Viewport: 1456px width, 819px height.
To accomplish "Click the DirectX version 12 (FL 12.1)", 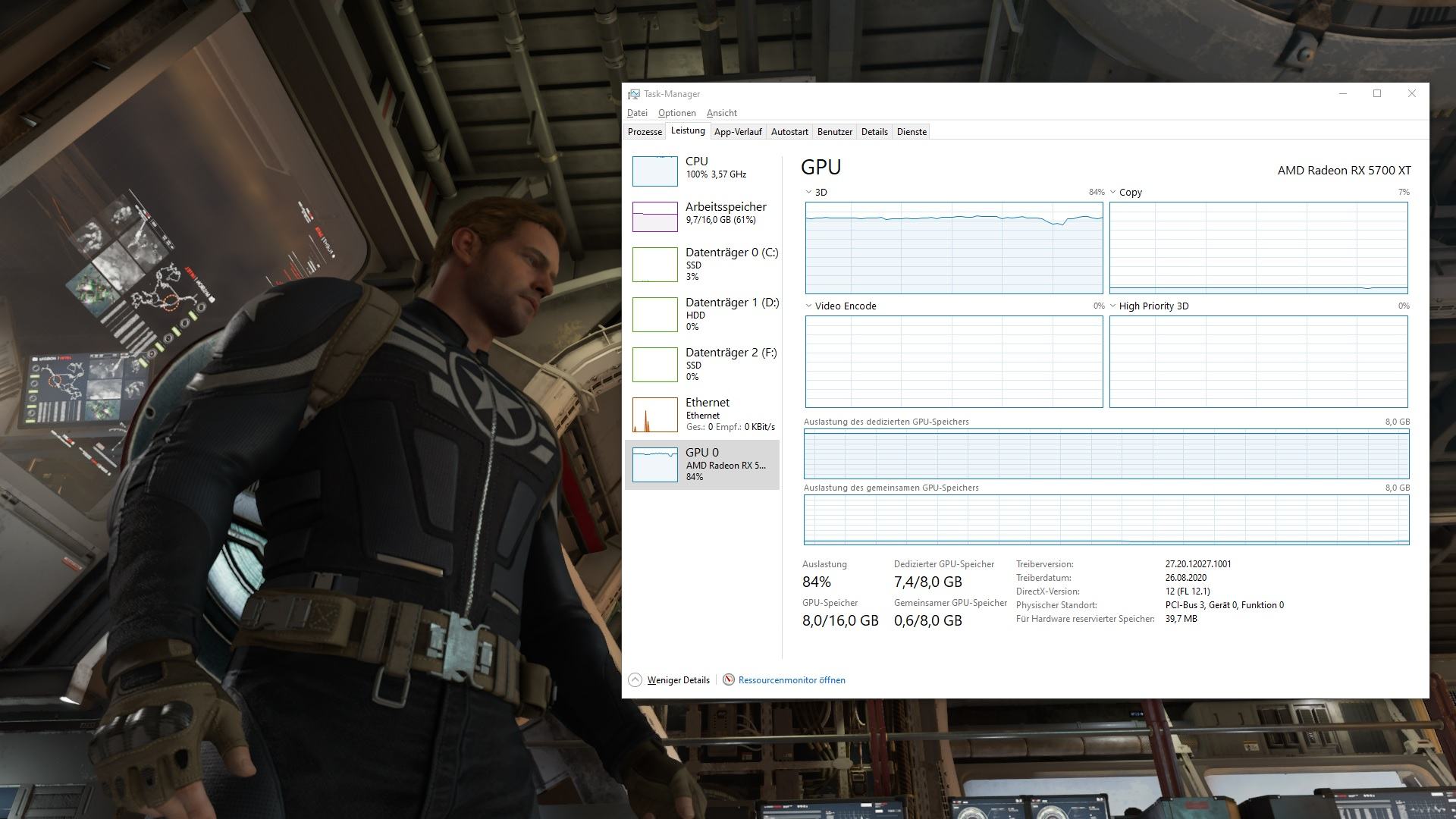I will pos(1188,591).
